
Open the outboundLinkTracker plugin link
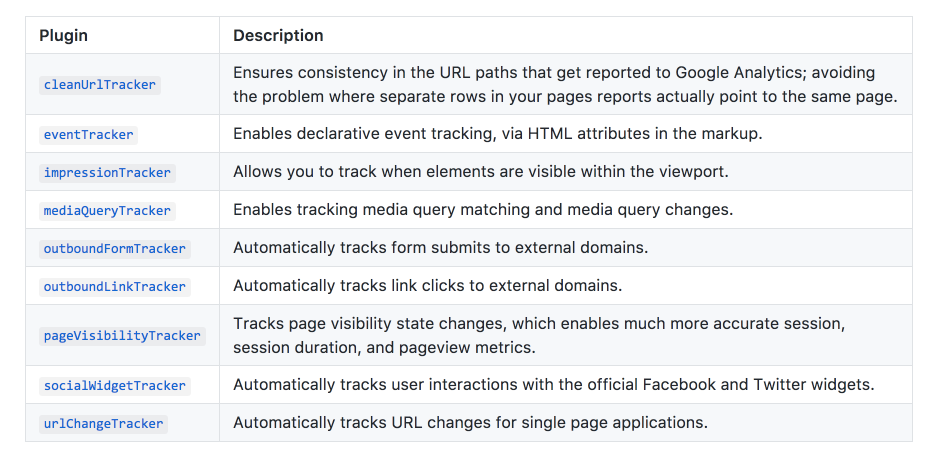(x=115, y=287)
